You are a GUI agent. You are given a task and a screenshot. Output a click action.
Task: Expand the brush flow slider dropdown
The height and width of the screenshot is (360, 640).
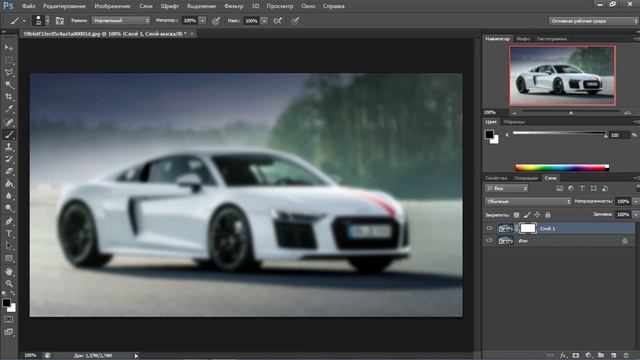(264, 20)
